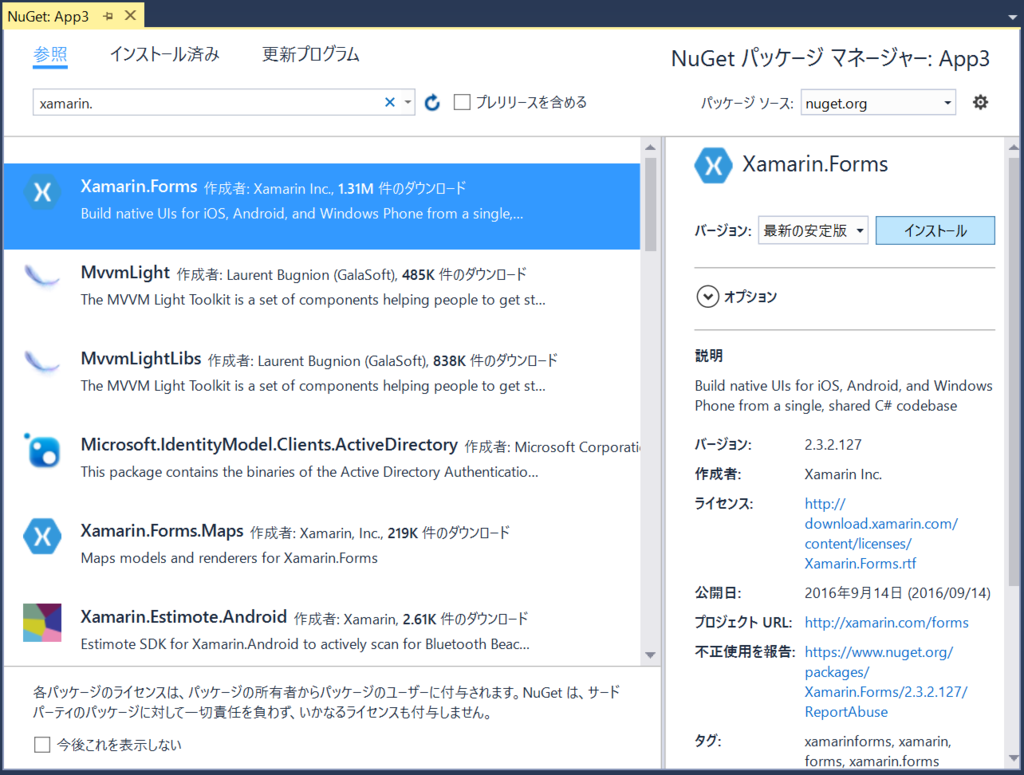The width and height of the screenshot is (1024, 775).
Task: Check 今後これを表示しない checkbox
Action: click(x=42, y=744)
